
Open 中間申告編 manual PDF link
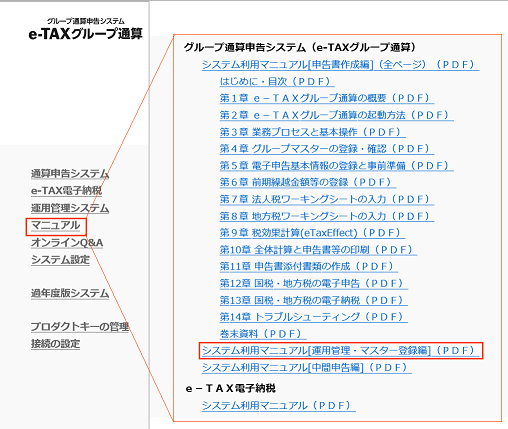point(307,368)
